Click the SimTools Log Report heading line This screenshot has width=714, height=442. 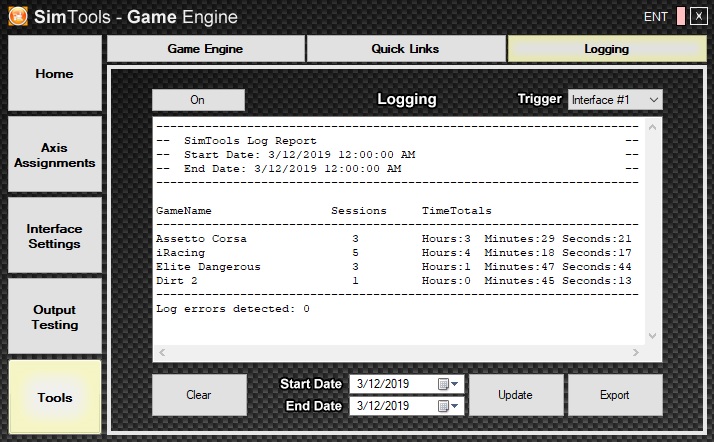pyautogui.click(x=250, y=141)
